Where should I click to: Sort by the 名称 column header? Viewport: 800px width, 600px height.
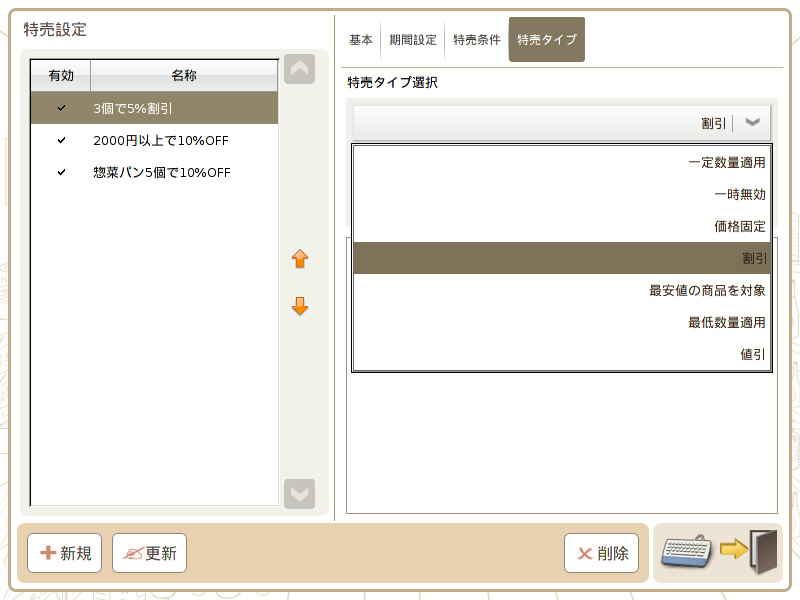pos(184,76)
